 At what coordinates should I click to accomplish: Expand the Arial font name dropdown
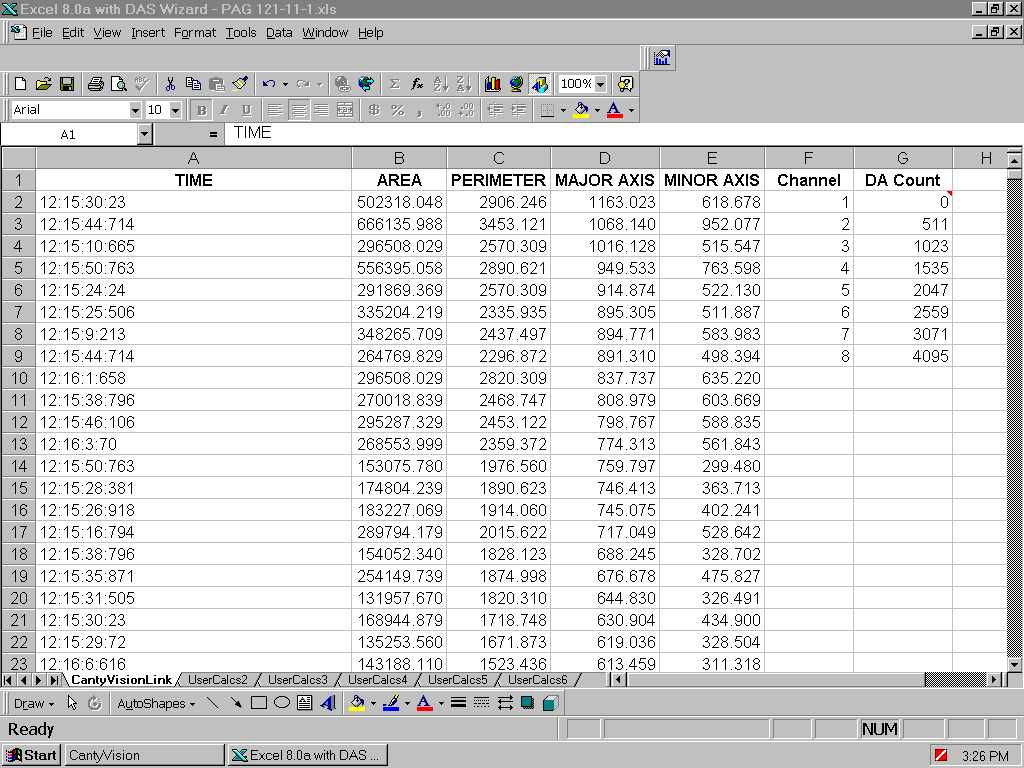tap(135, 110)
